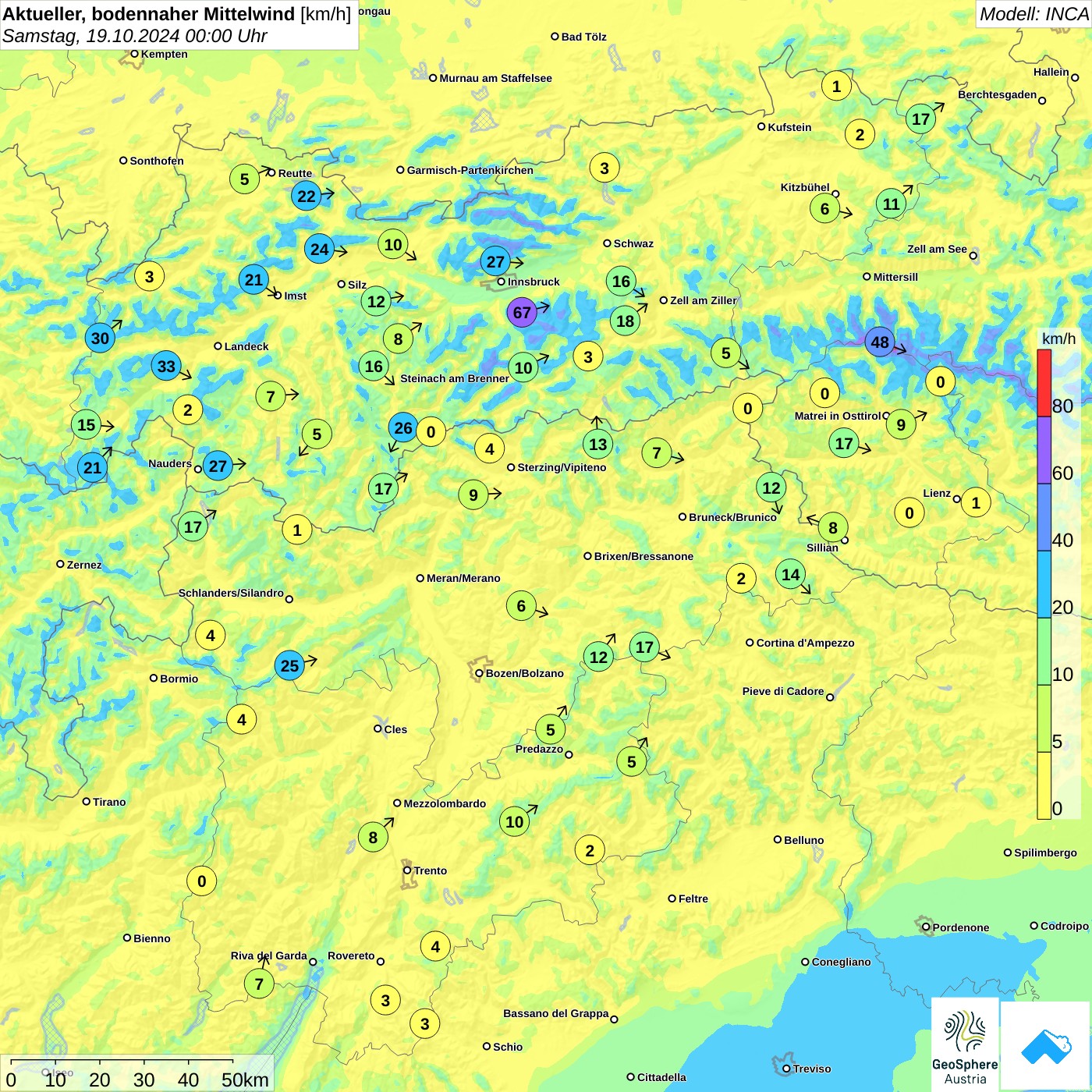Click the 'Bad Tölz' town label
Image resolution: width=1092 pixels, height=1092 pixels.
[584, 37]
